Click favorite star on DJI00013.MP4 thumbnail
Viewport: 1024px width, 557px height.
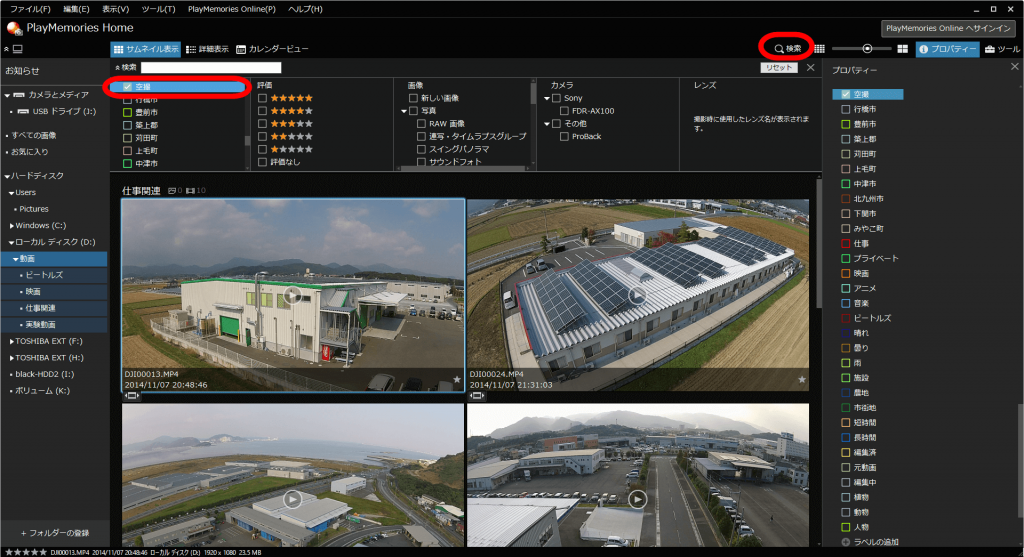point(456,379)
